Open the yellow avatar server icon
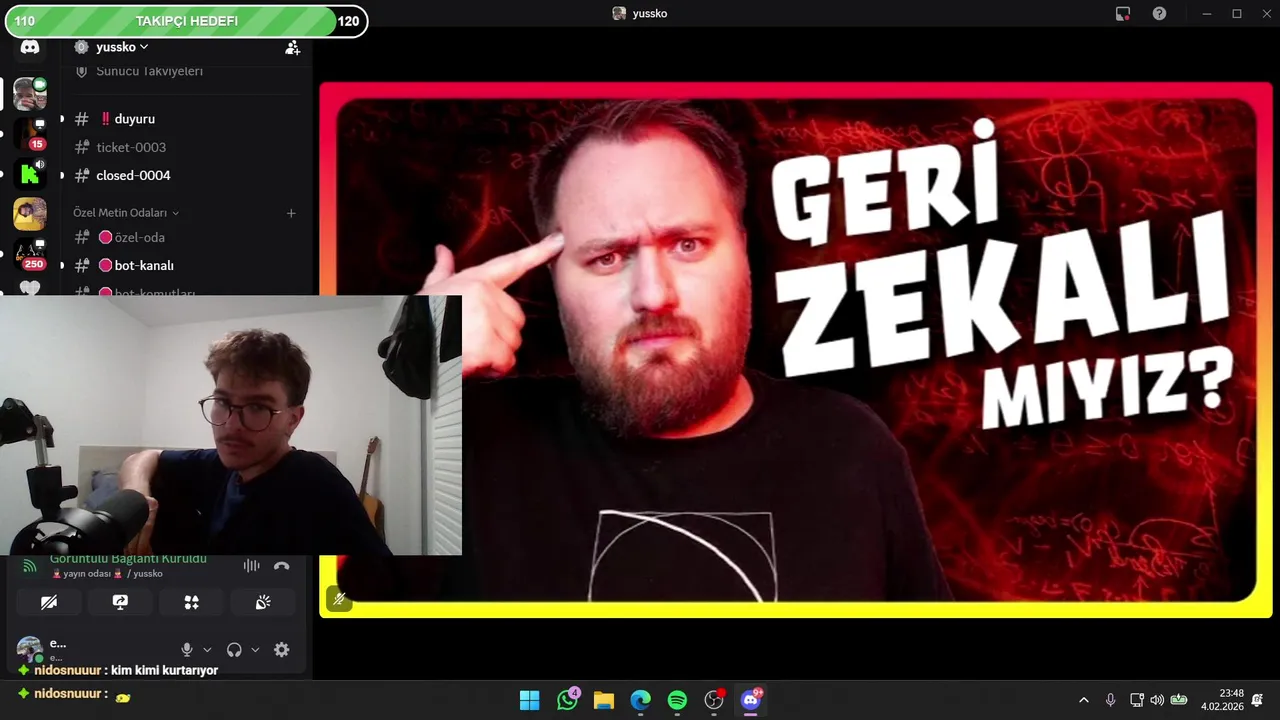This screenshot has height=720, width=1280. (30, 214)
